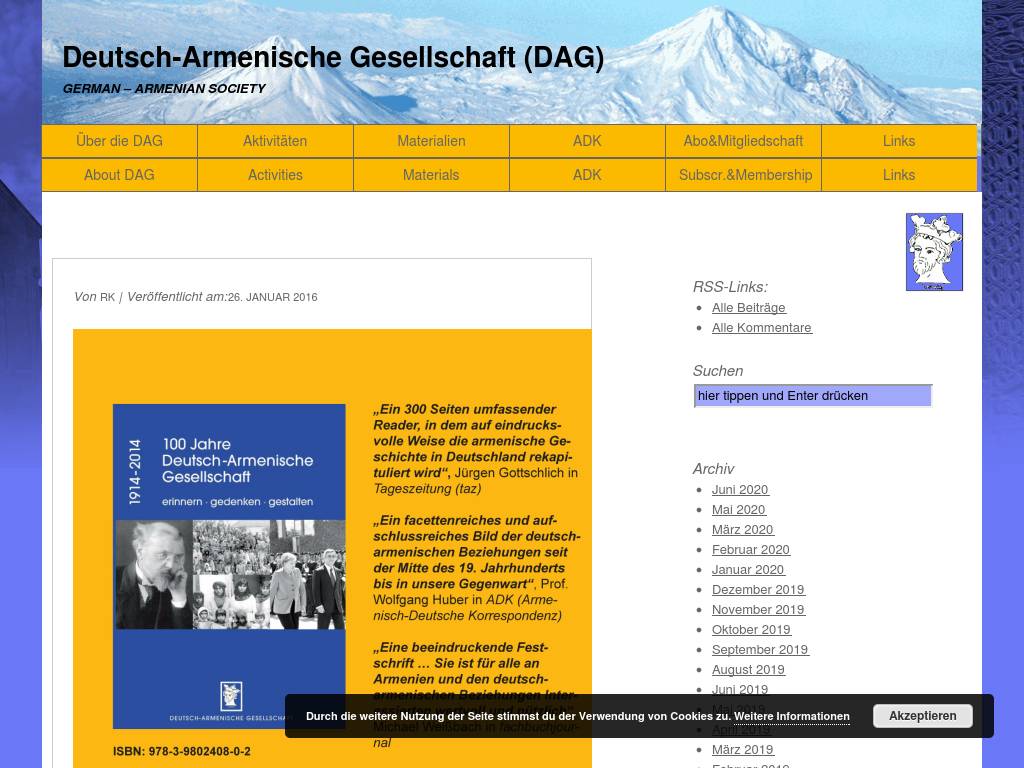Screen dimensions: 1024x768
Task: Select the September 2019 archive link
Action: pyautogui.click(x=759, y=650)
